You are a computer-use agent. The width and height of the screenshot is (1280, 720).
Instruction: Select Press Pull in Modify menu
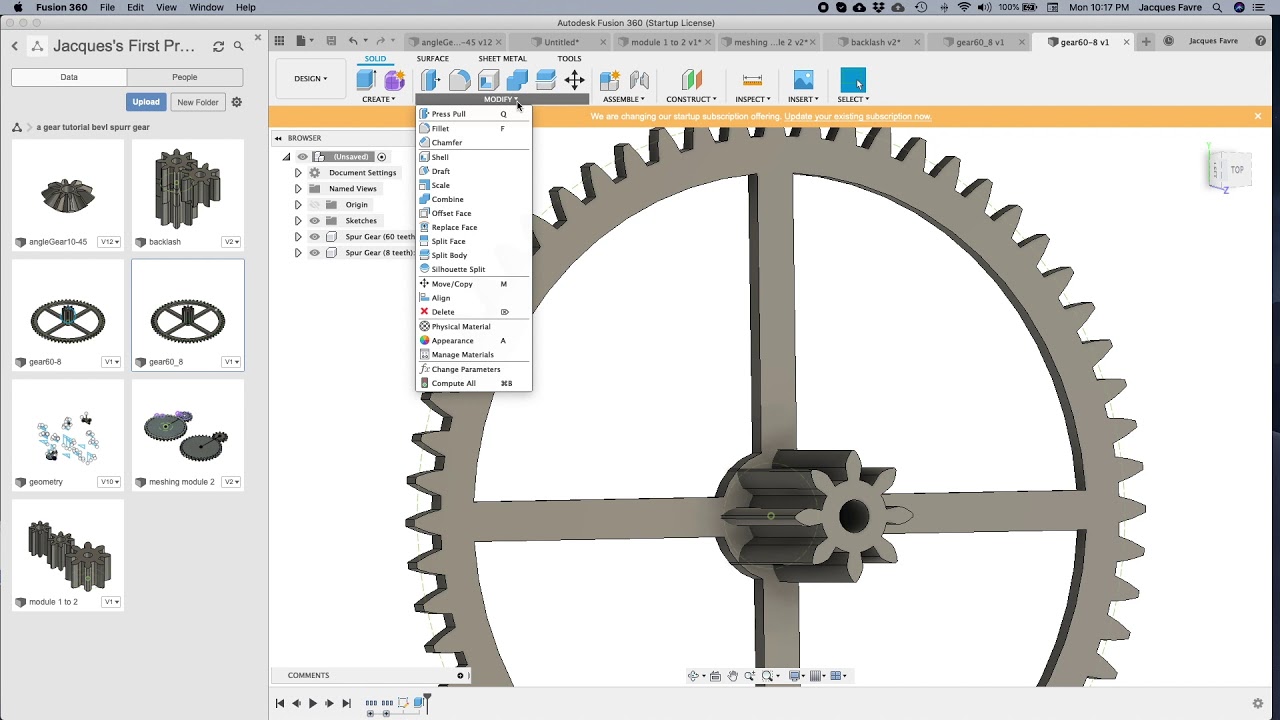(x=473, y=114)
